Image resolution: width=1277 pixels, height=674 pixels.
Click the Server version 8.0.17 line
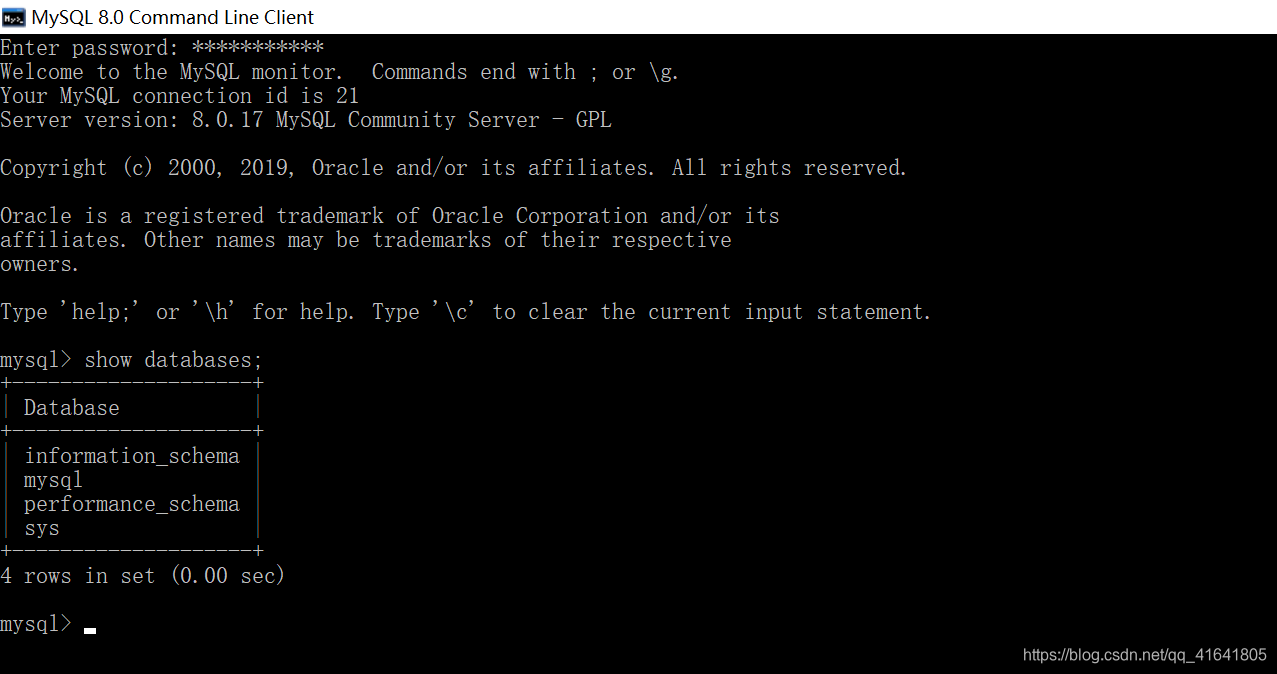[306, 120]
